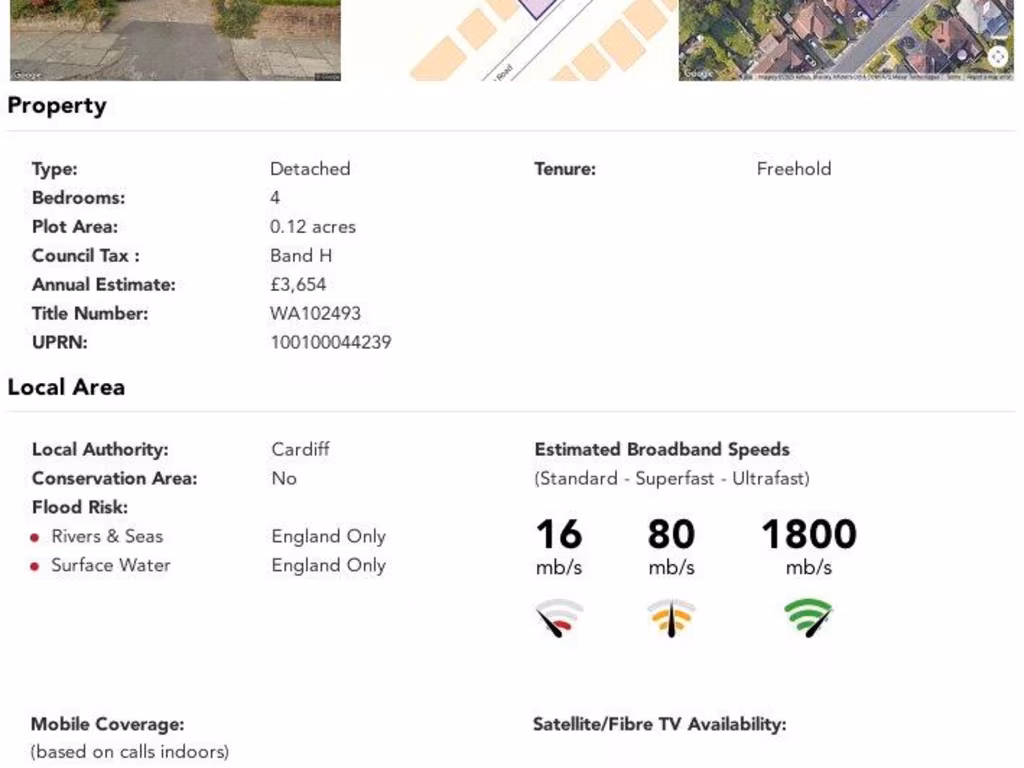
Task: Select the UPRN value 100100044239
Action: [331, 342]
